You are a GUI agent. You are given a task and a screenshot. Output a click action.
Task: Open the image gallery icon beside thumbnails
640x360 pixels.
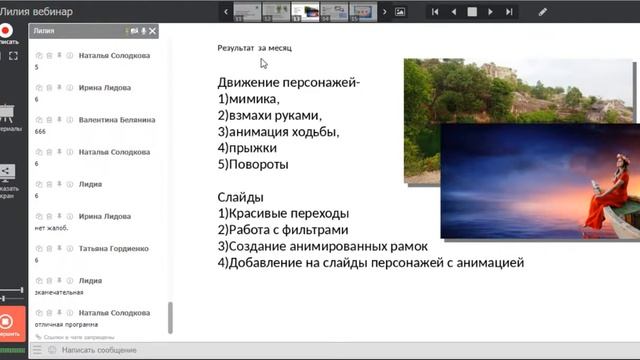click(400, 12)
